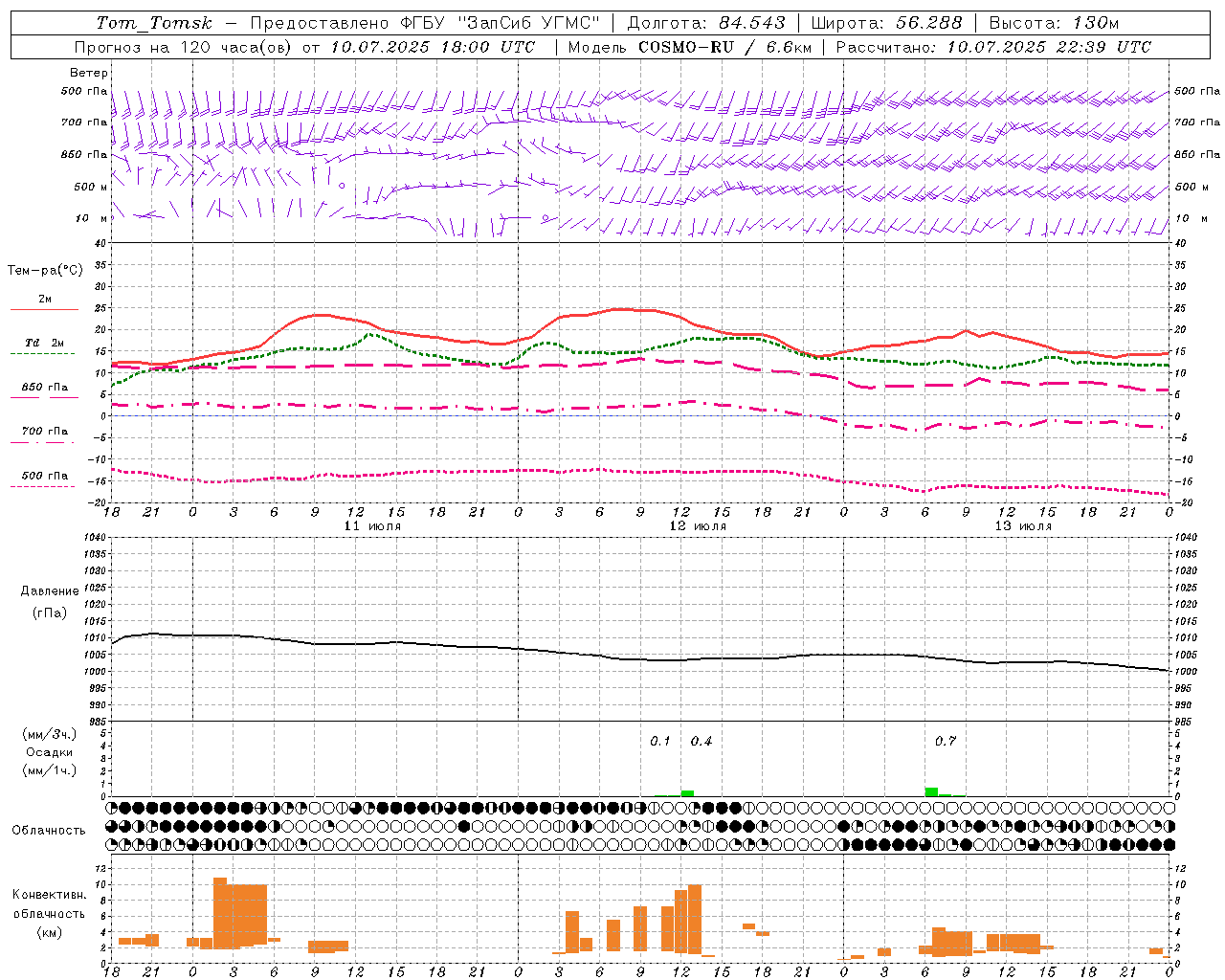Click the Модель COSMO-RU / 6.6км label
Screen dimensions: 1225x980
[690, 47]
